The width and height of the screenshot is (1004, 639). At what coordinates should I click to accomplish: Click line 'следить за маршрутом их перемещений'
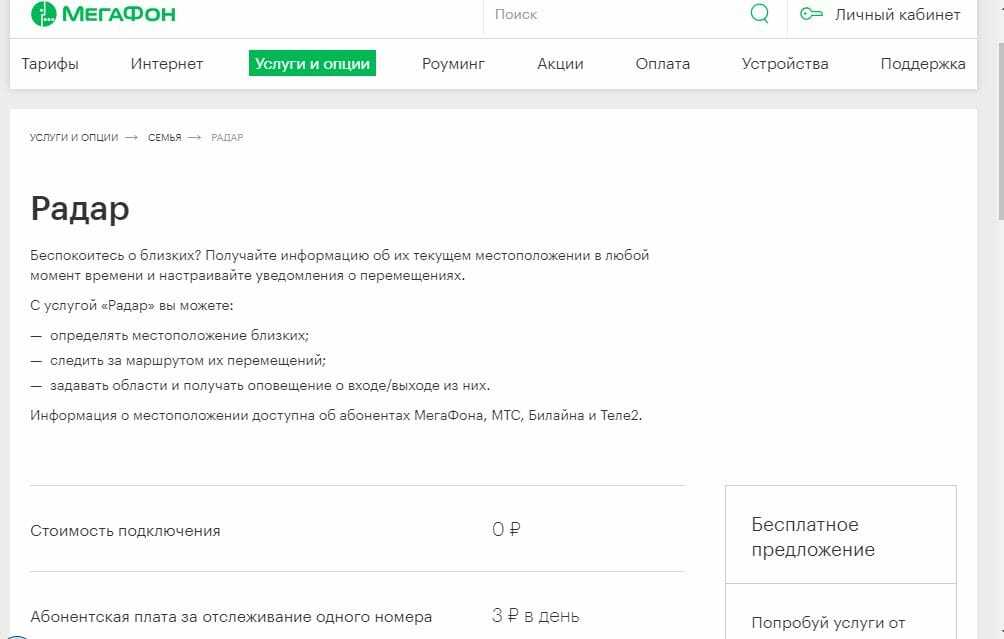tap(188, 360)
